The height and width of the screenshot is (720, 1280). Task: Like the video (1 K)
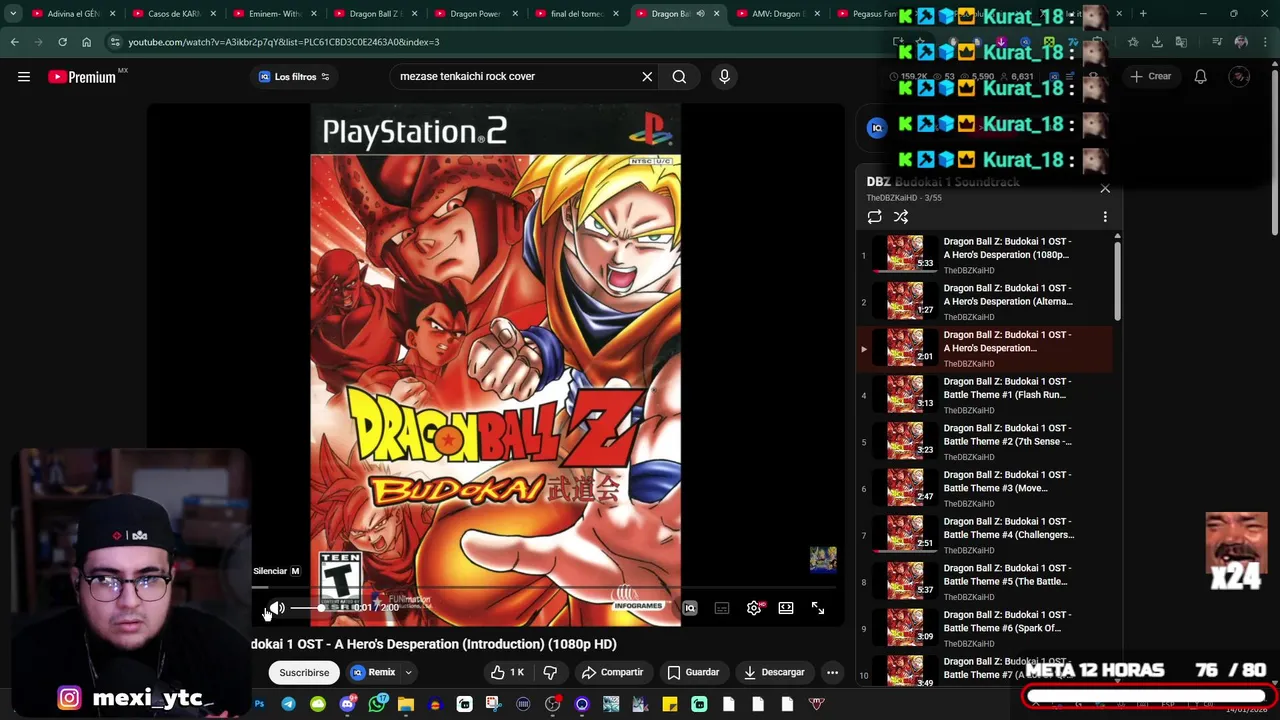point(507,672)
